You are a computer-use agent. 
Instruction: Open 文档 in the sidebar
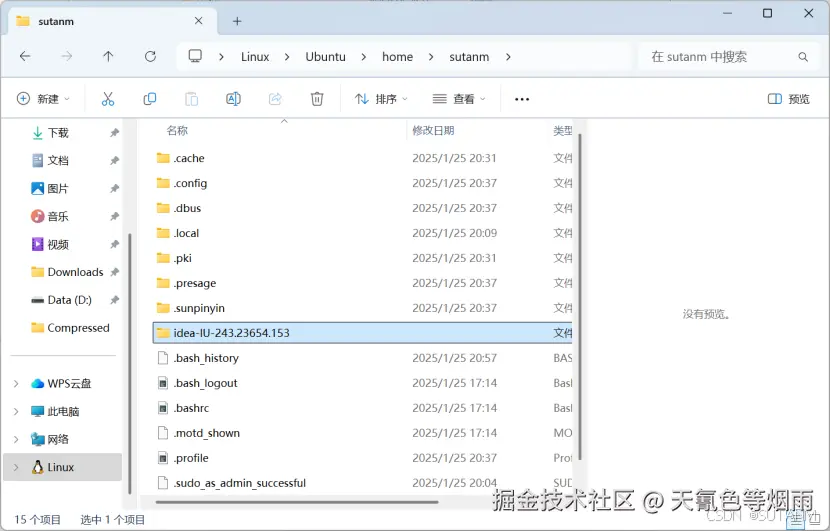pos(58,161)
